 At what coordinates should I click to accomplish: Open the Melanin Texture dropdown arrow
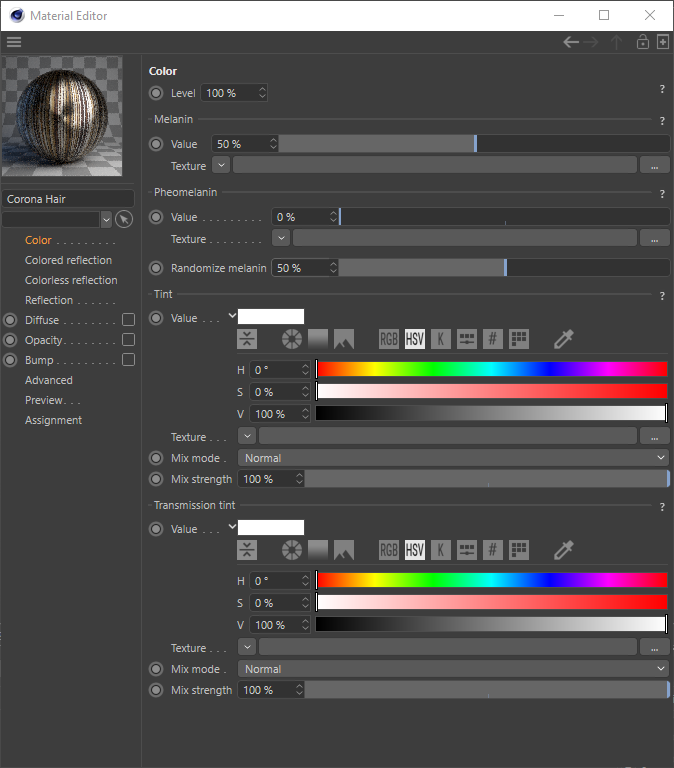[x=221, y=165]
